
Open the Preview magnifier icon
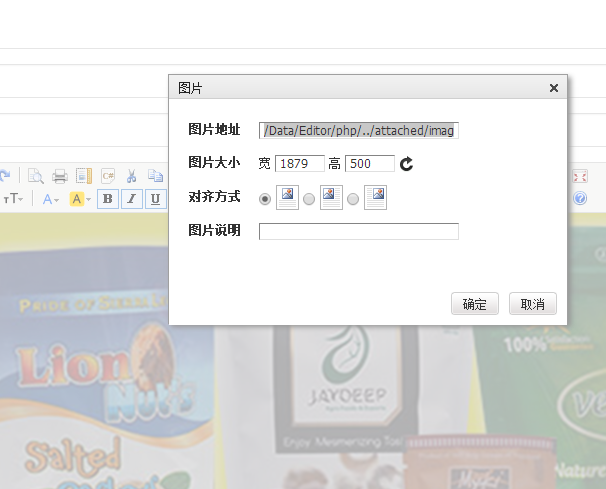click(35, 176)
